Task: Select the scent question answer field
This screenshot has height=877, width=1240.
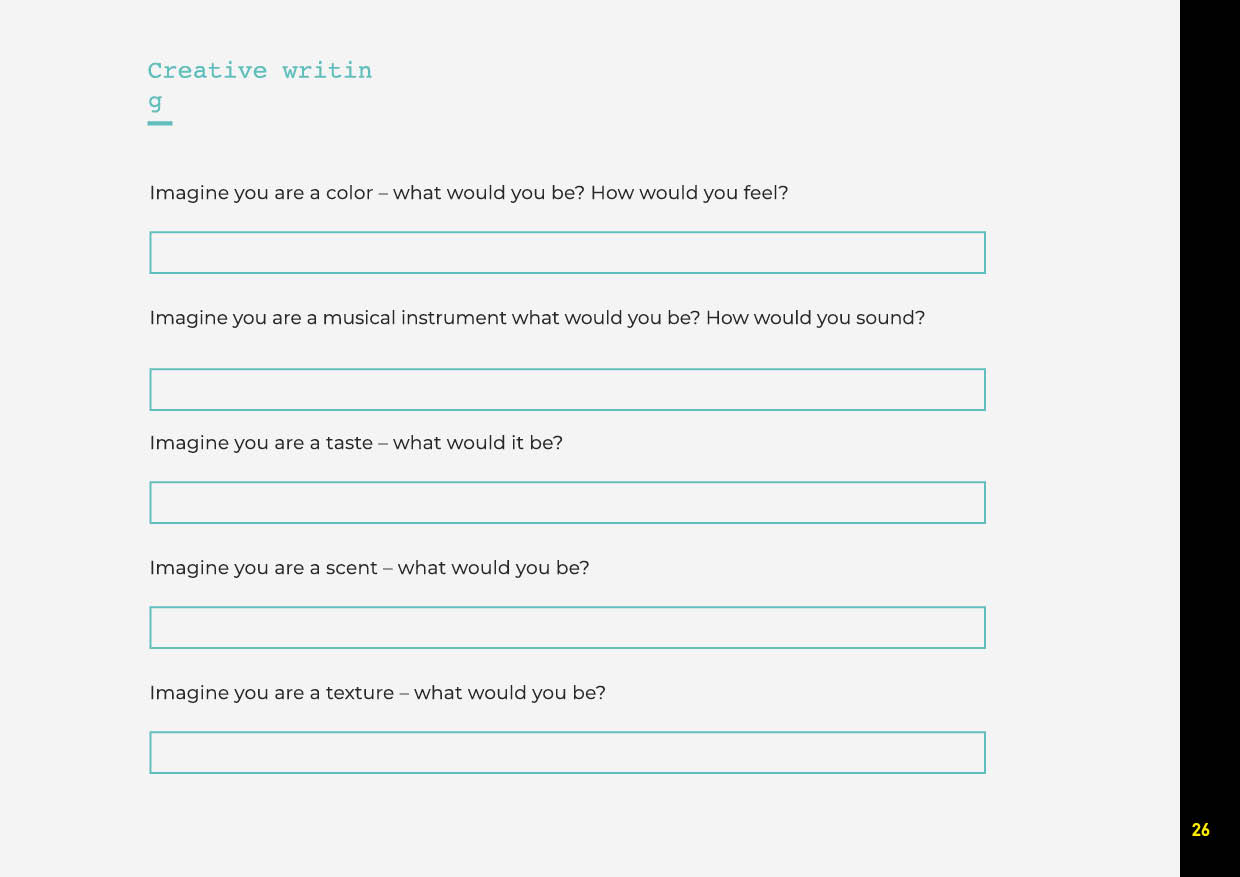Action: click(567, 628)
